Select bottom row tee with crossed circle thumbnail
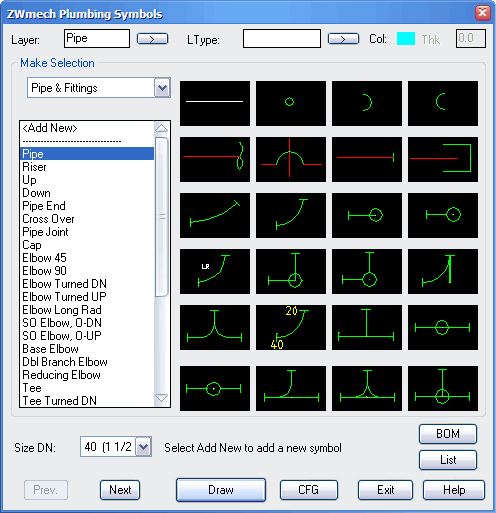This screenshot has width=496, height=513. tap(443, 388)
